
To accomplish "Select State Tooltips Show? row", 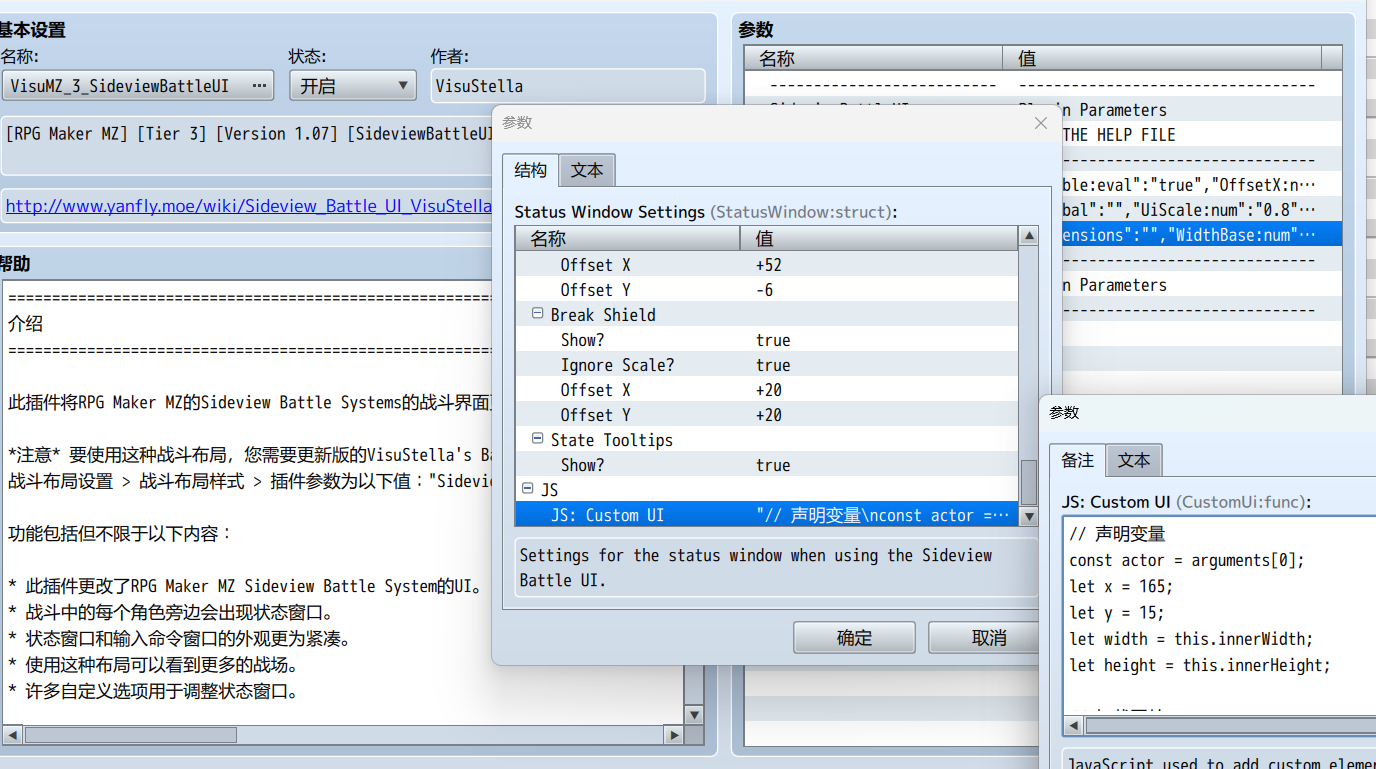I will pos(767,465).
